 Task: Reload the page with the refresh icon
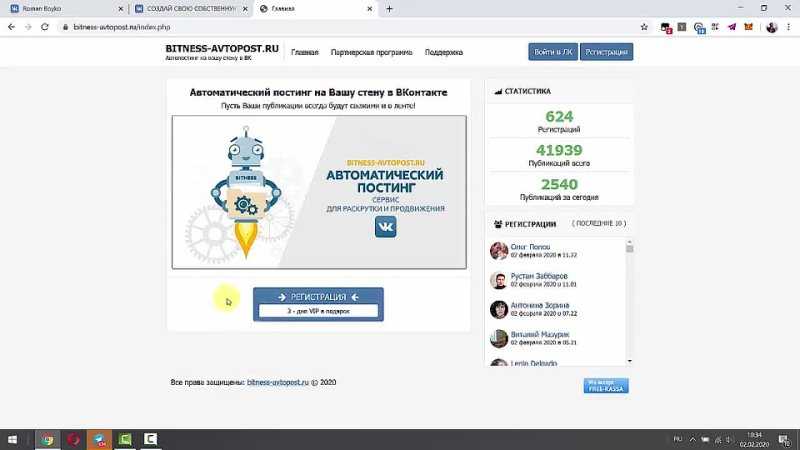[x=45, y=27]
